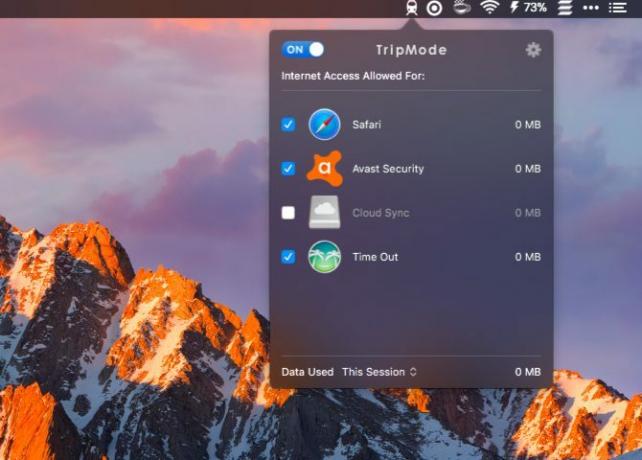This screenshot has height=460, width=642.
Task: Uncheck internet access for Safari
Action: click(x=288, y=124)
